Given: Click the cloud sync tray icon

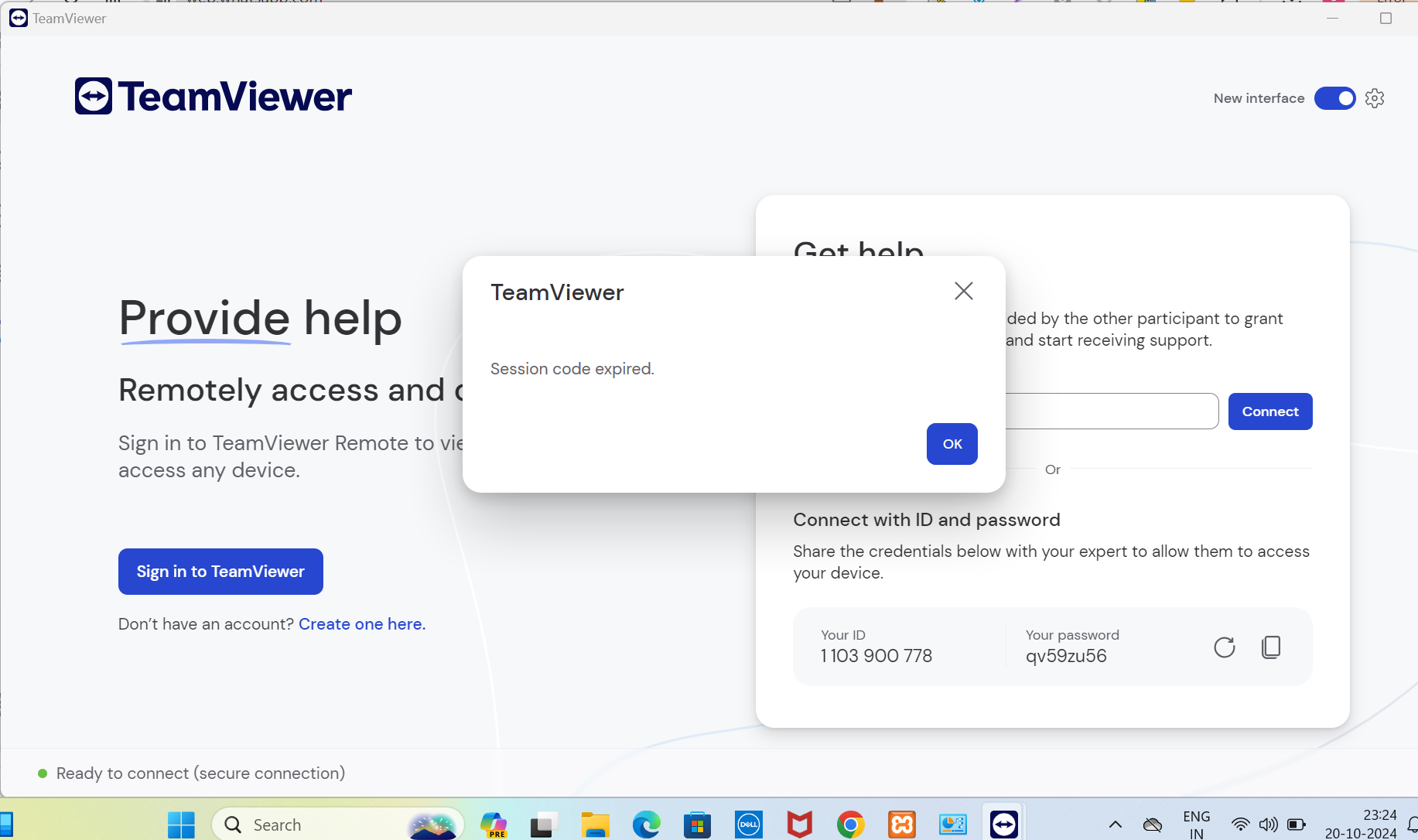Looking at the screenshot, I should pos(1153,825).
